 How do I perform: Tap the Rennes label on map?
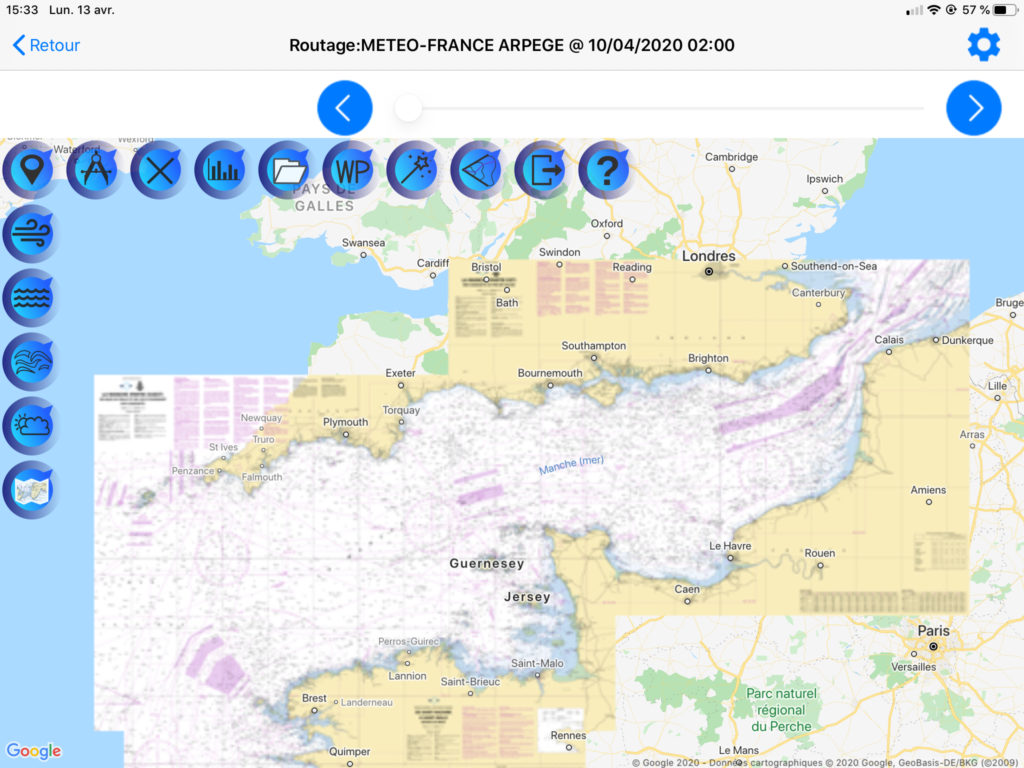point(568,735)
